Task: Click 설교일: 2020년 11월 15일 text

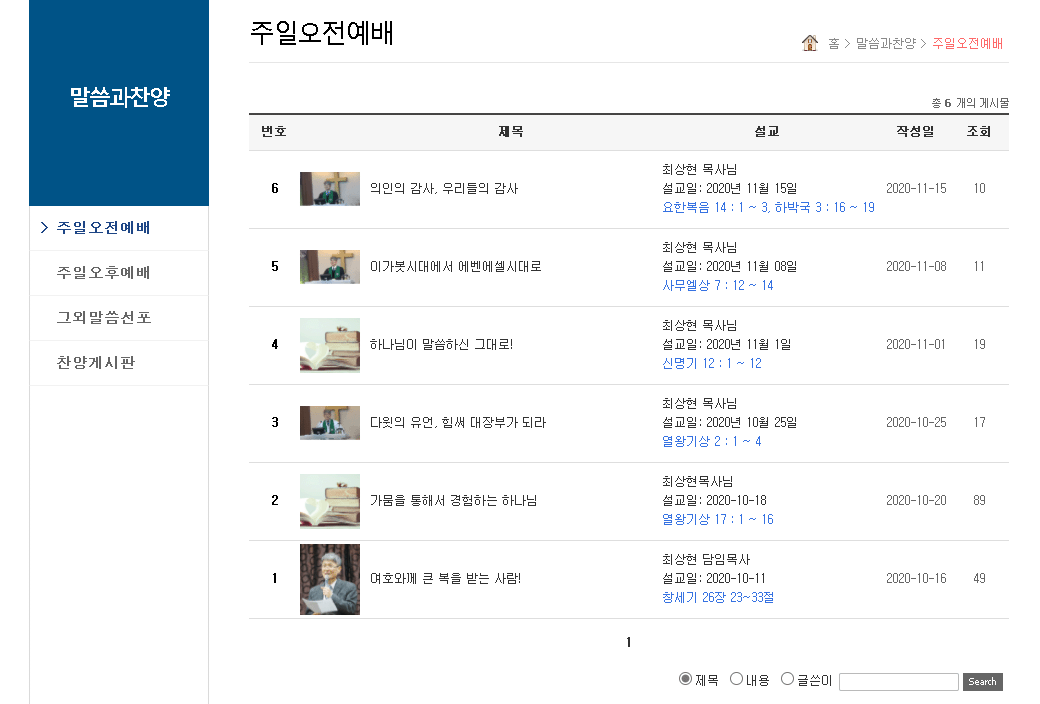Action: coord(730,188)
